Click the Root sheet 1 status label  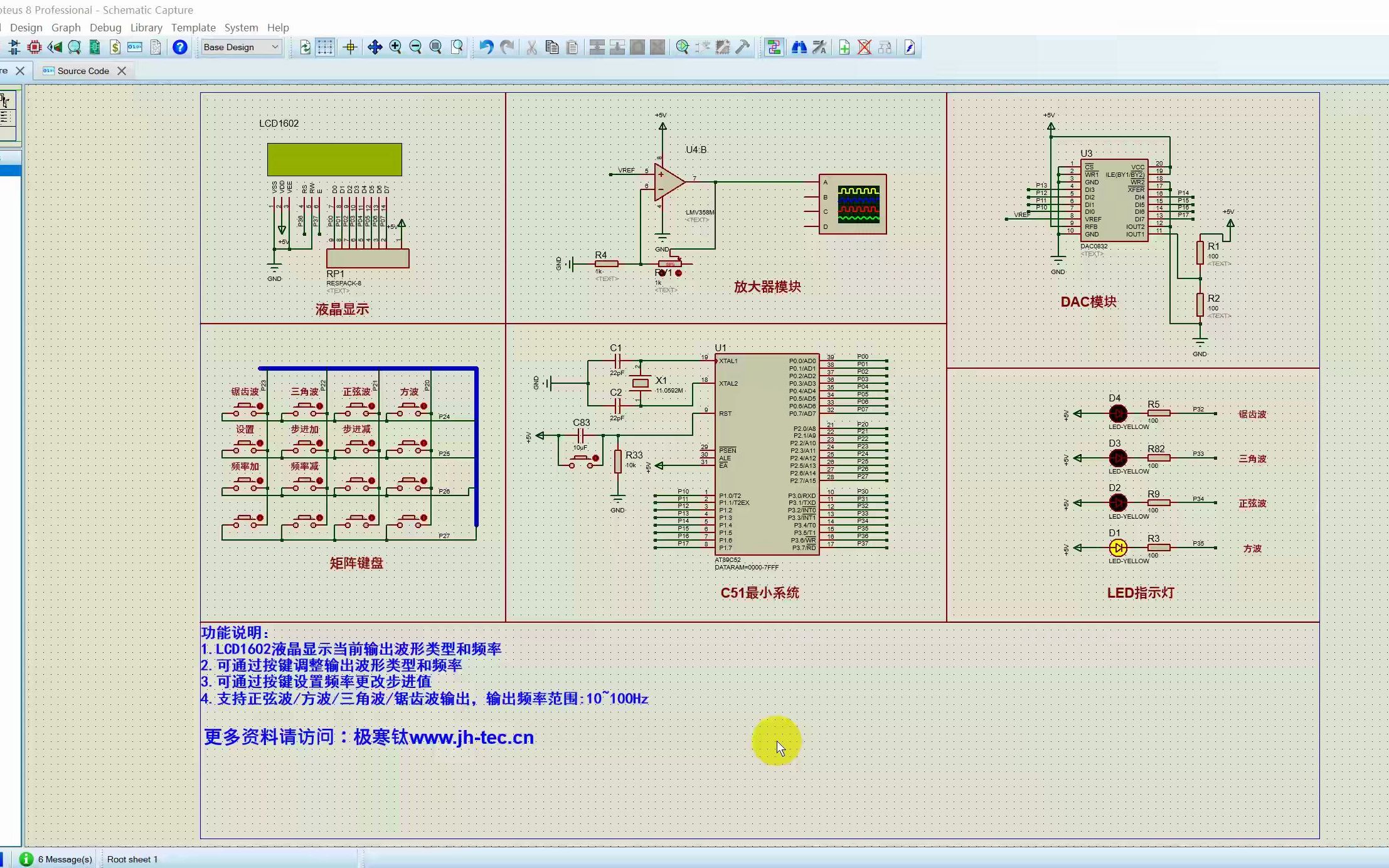coord(132,859)
